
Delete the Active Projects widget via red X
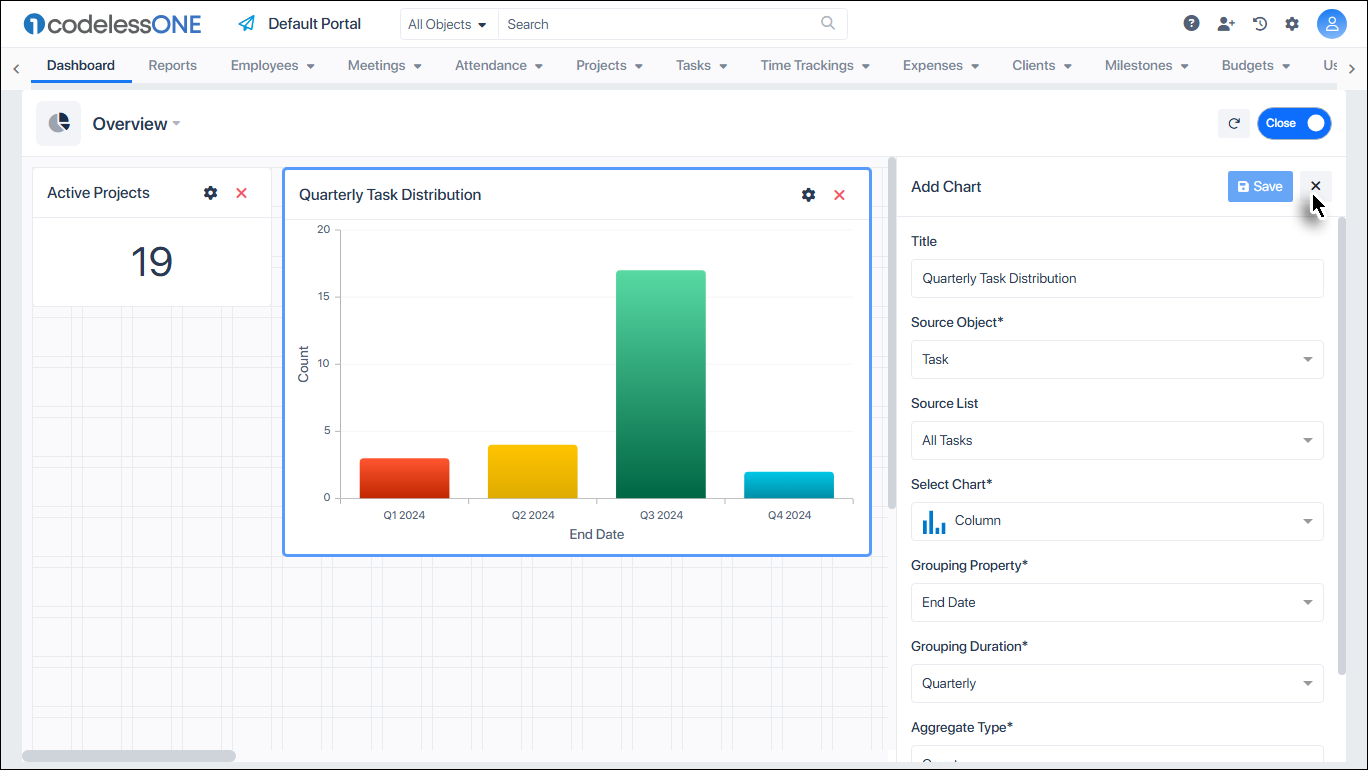click(241, 192)
